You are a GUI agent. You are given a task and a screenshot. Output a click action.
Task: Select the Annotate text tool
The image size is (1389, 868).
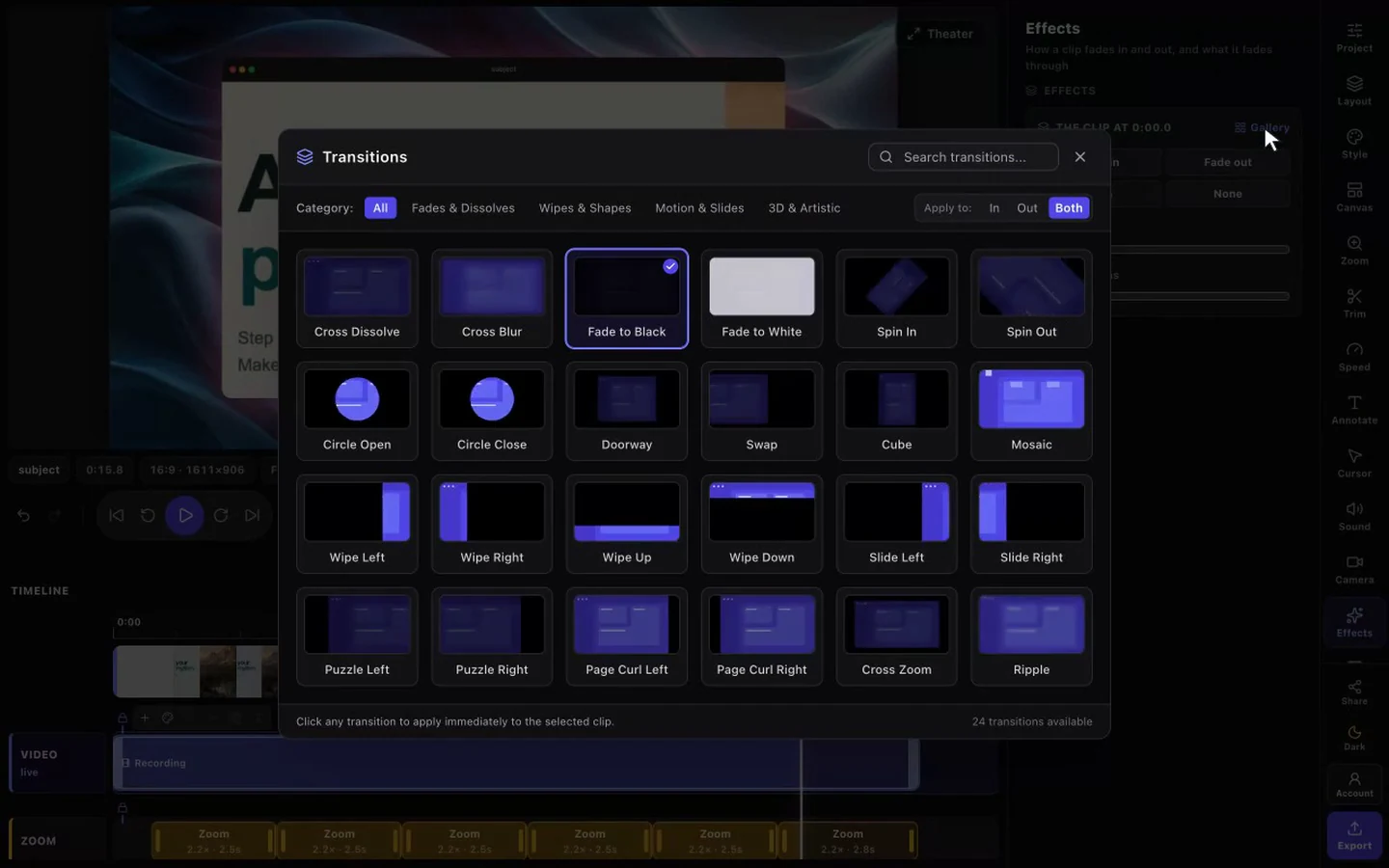[1354, 408]
